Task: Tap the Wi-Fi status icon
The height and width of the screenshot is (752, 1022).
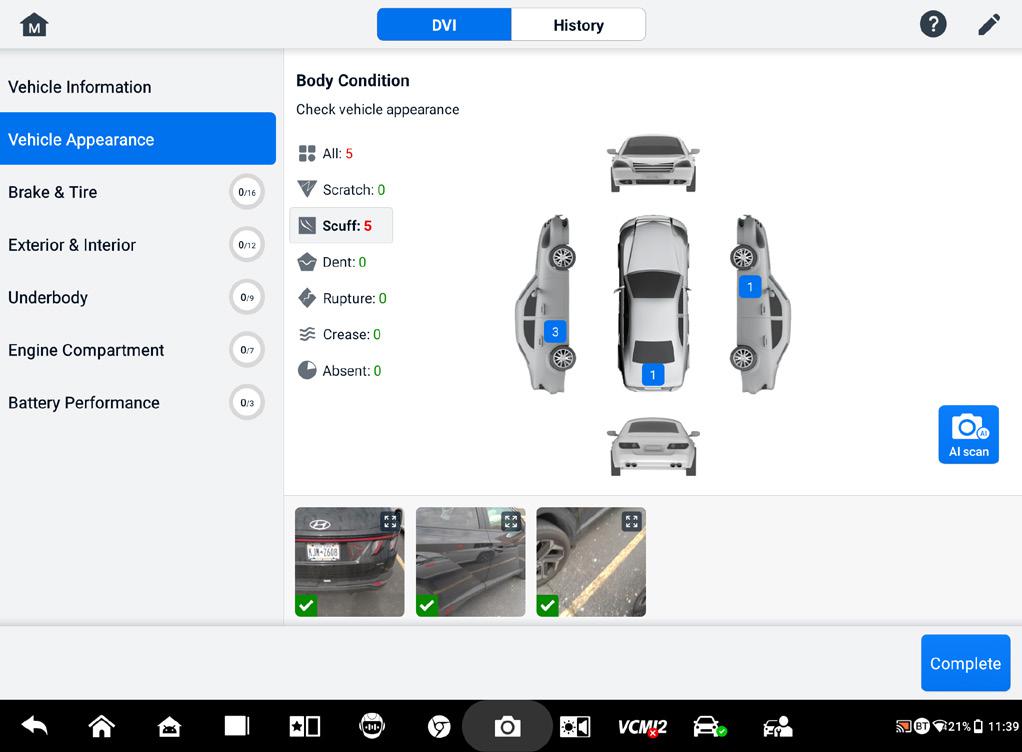Action: click(x=939, y=726)
